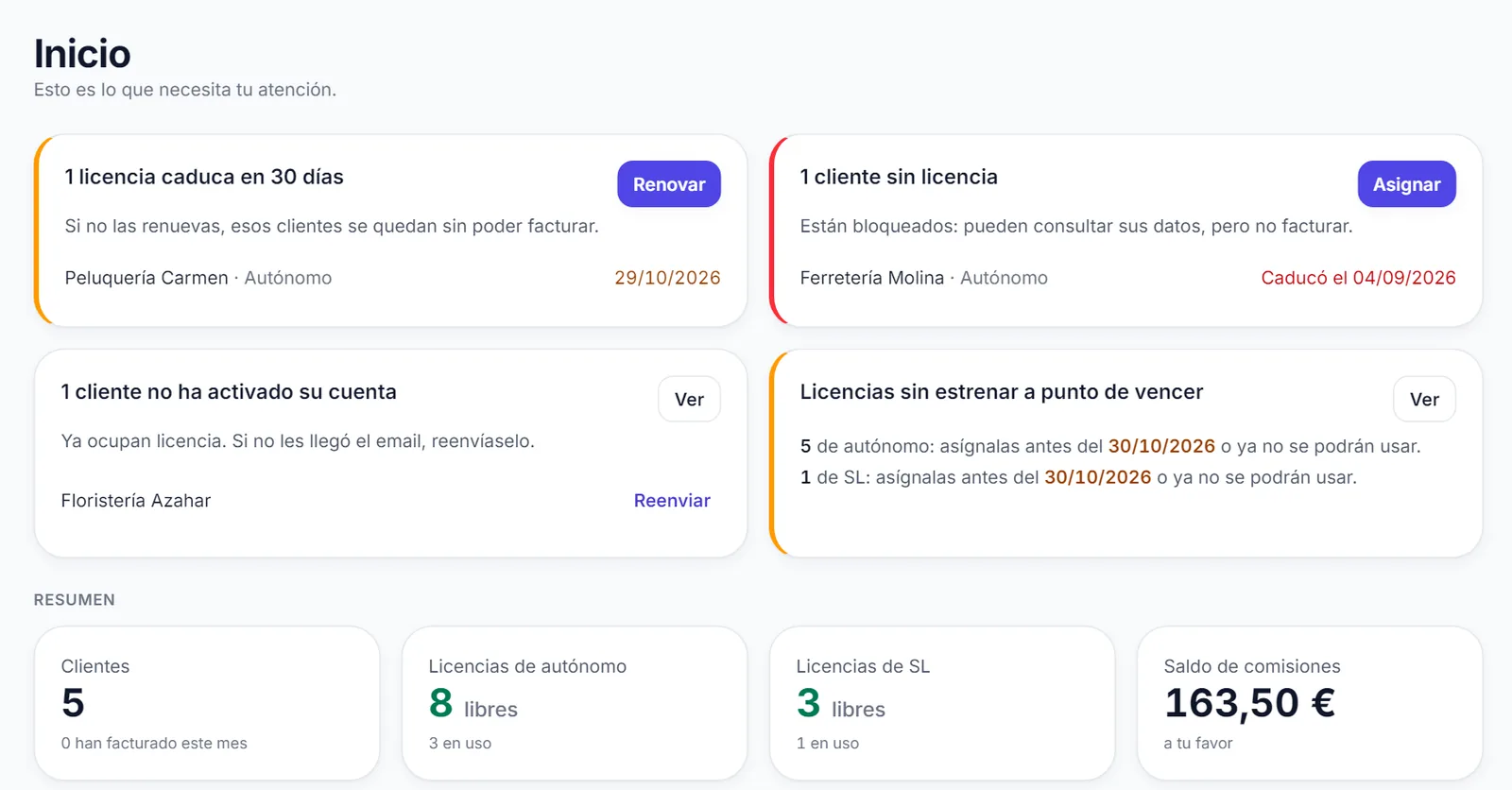Screen dimensions: 1512x790
Task: Open the Clientes summary card
Action: pyautogui.click(x=207, y=703)
